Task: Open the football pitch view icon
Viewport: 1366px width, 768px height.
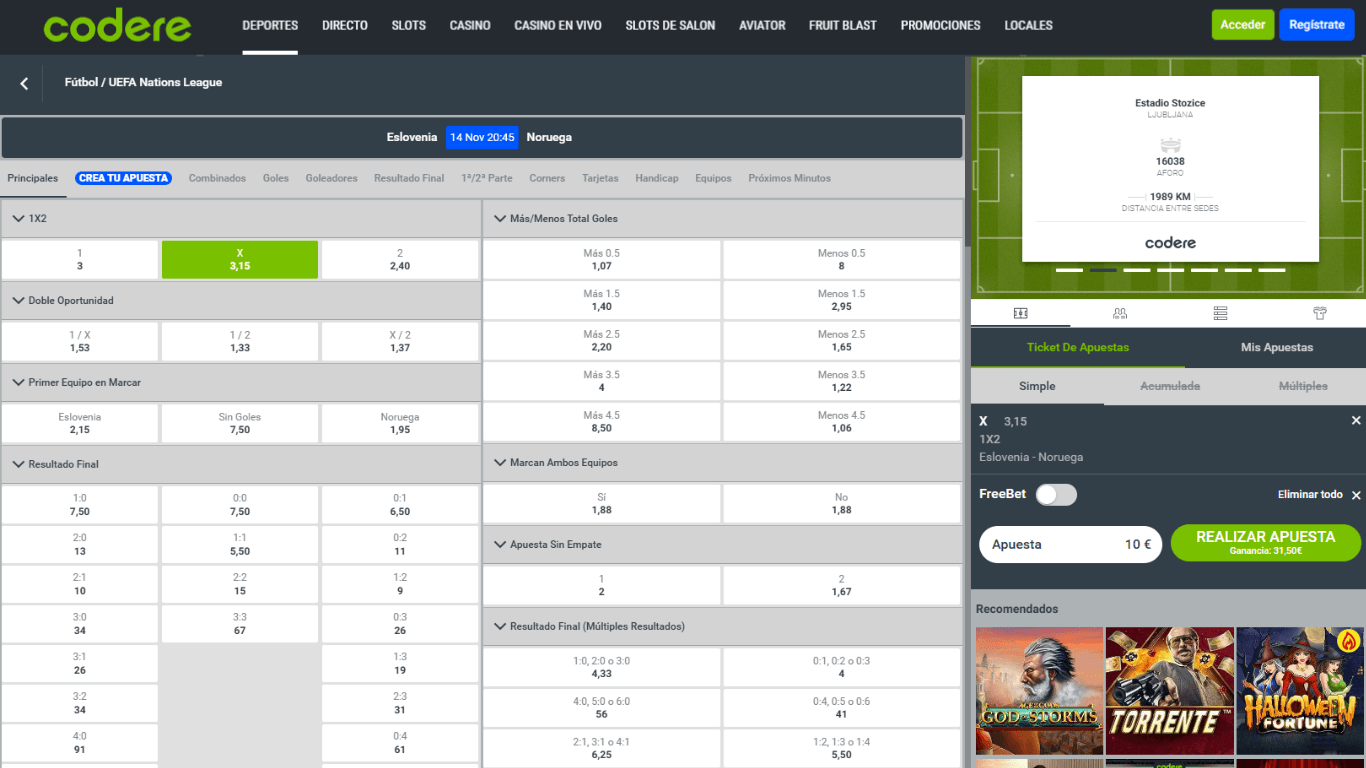Action: tap(1020, 313)
